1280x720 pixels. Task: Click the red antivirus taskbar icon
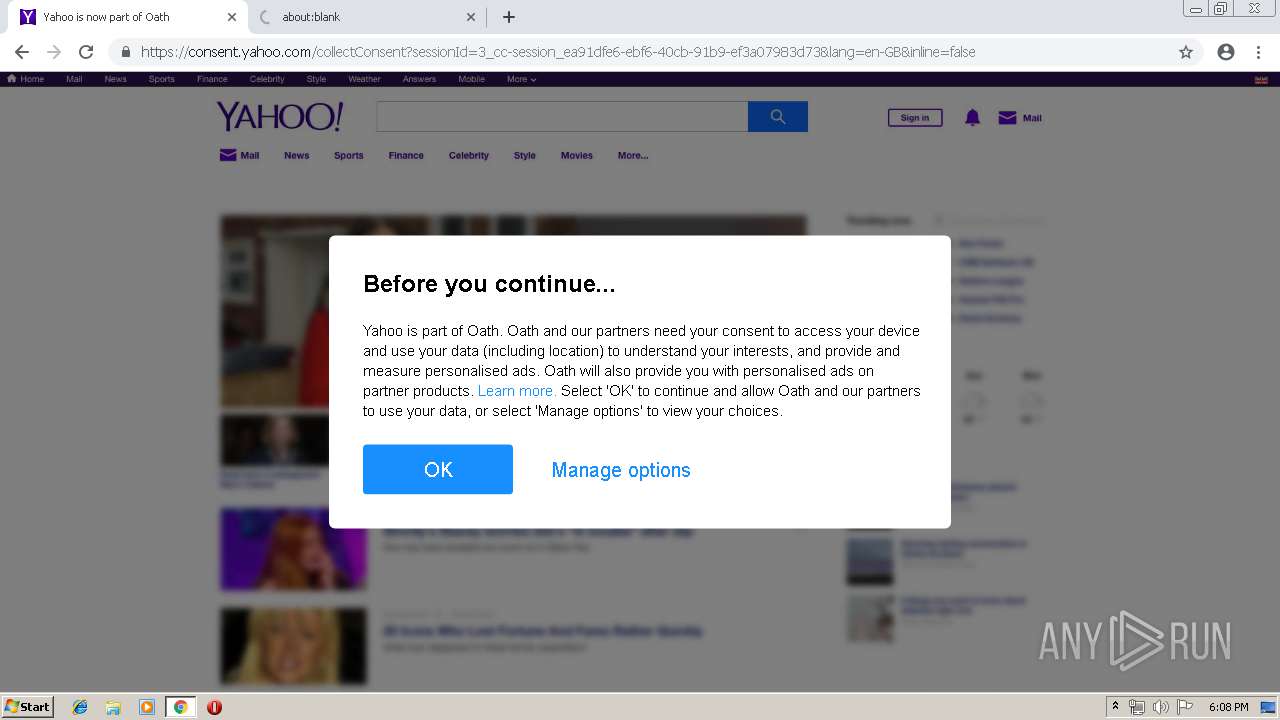pyautogui.click(x=214, y=707)
